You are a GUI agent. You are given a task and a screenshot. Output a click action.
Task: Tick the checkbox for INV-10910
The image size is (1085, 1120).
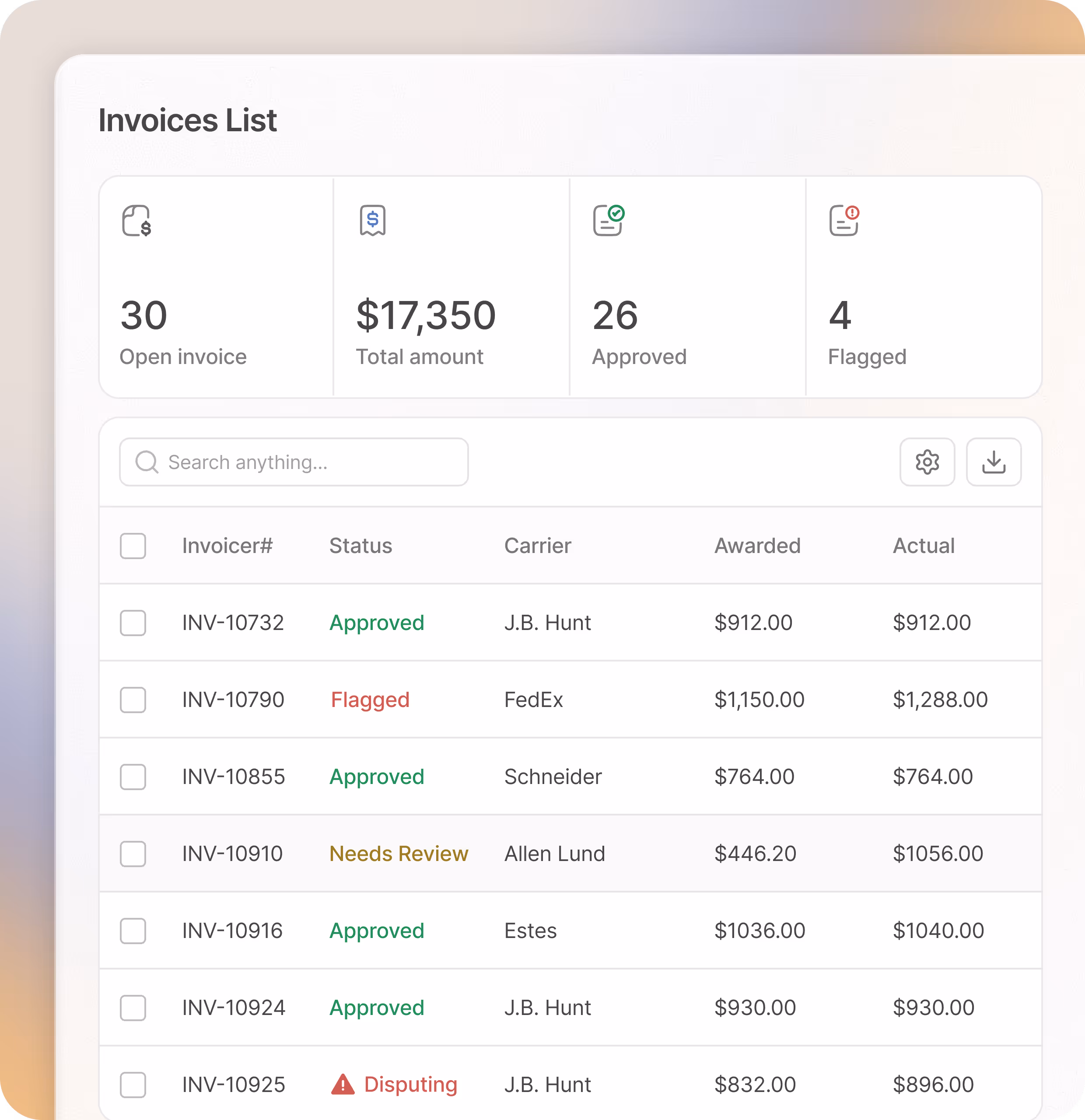click(x=133, y=853)
